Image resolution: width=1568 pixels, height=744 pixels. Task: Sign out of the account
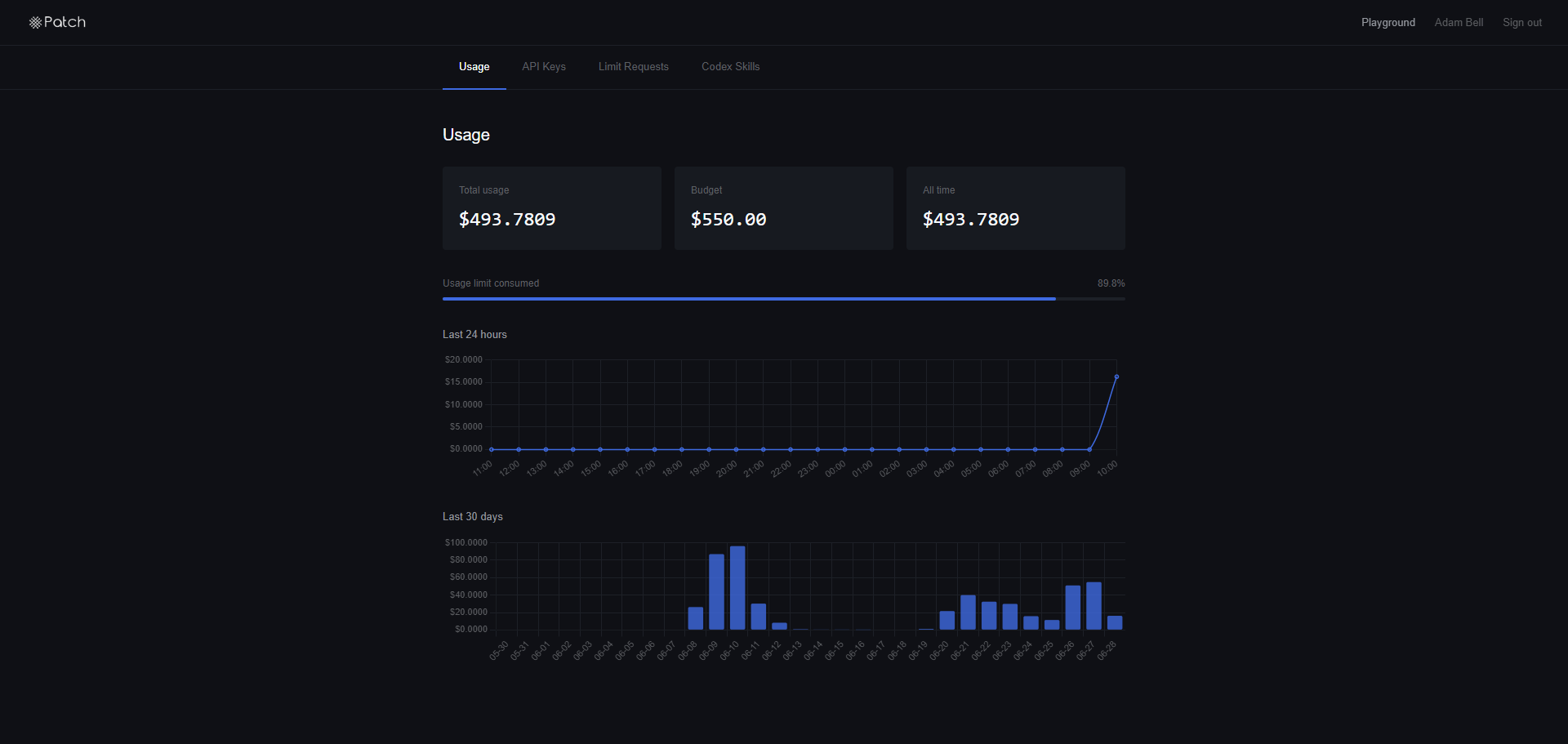pos(1522,23)
